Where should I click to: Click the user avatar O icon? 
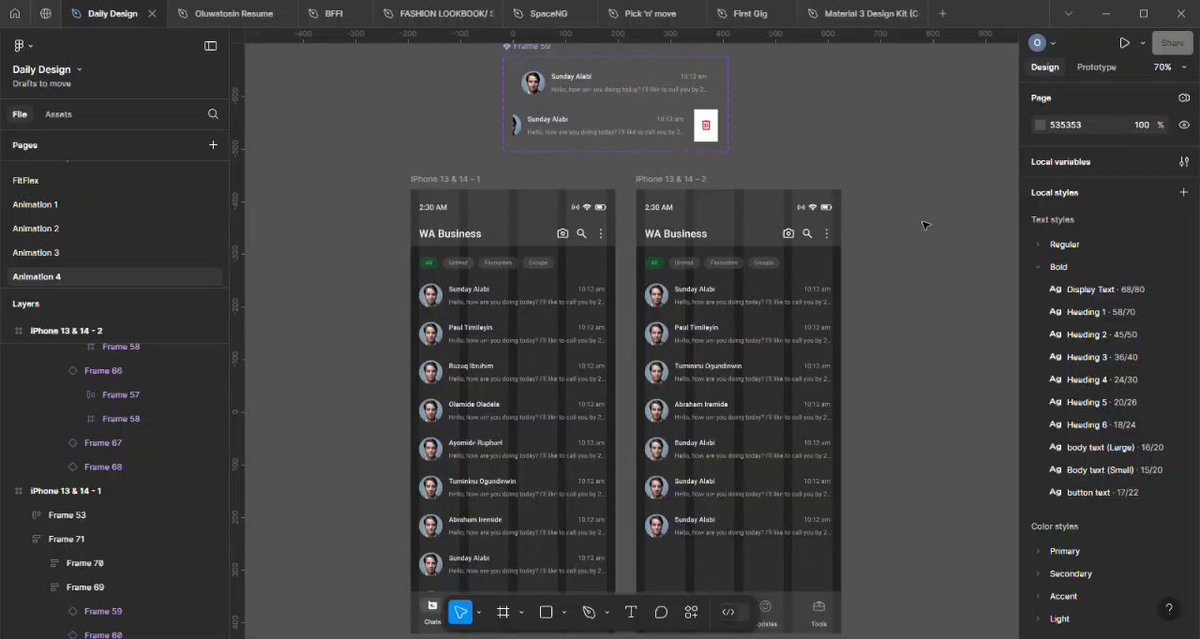[x=1037, y=43]
